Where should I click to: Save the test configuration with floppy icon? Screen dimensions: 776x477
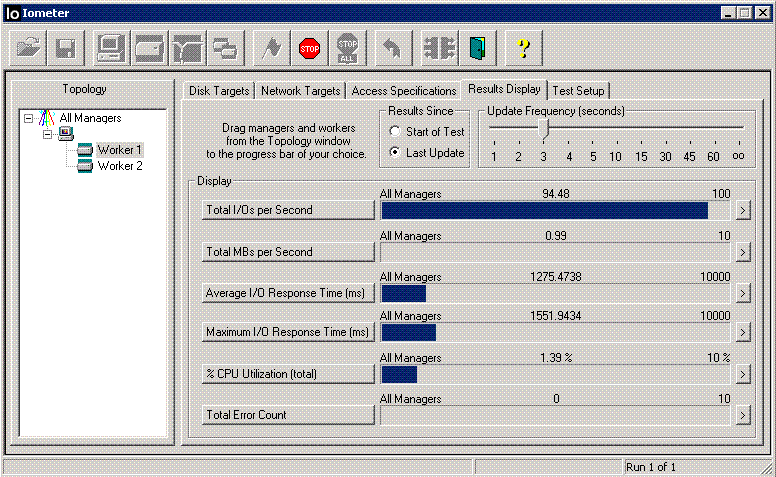[66, 48]
